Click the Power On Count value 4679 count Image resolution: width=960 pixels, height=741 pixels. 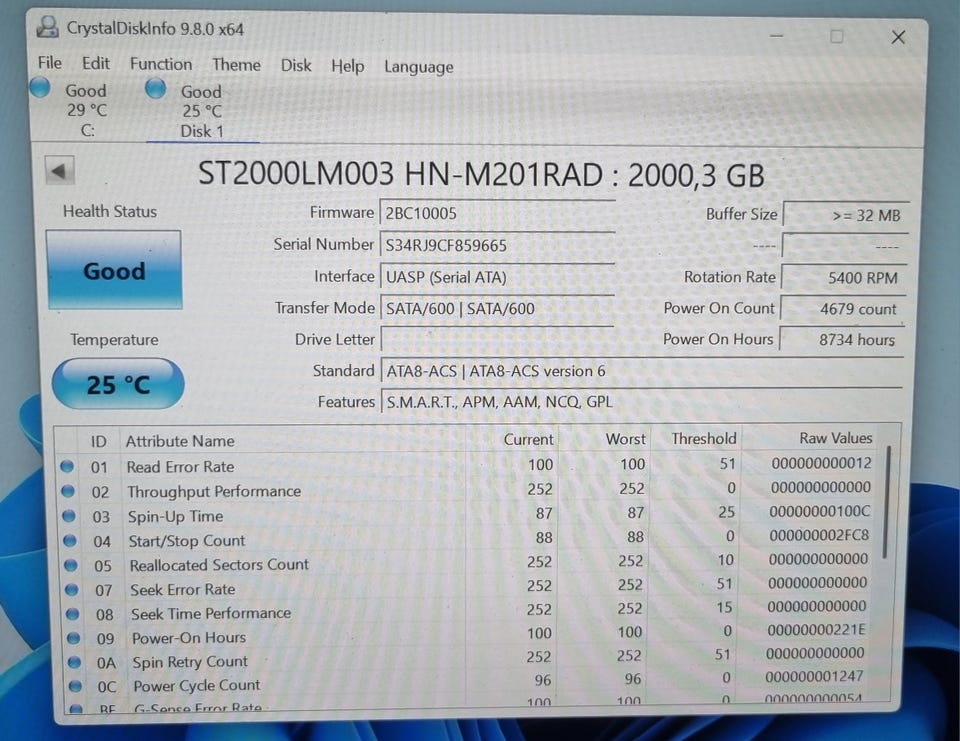pos(843,309)
